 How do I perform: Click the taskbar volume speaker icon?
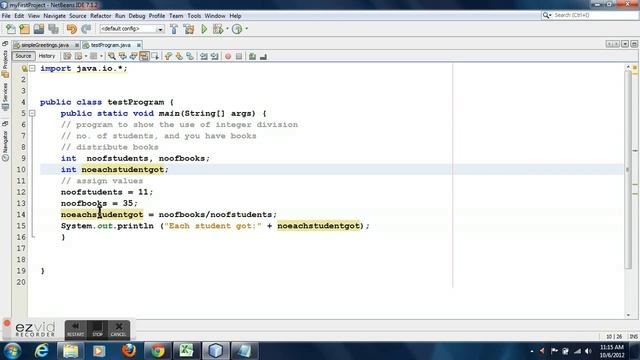point(588,351)
